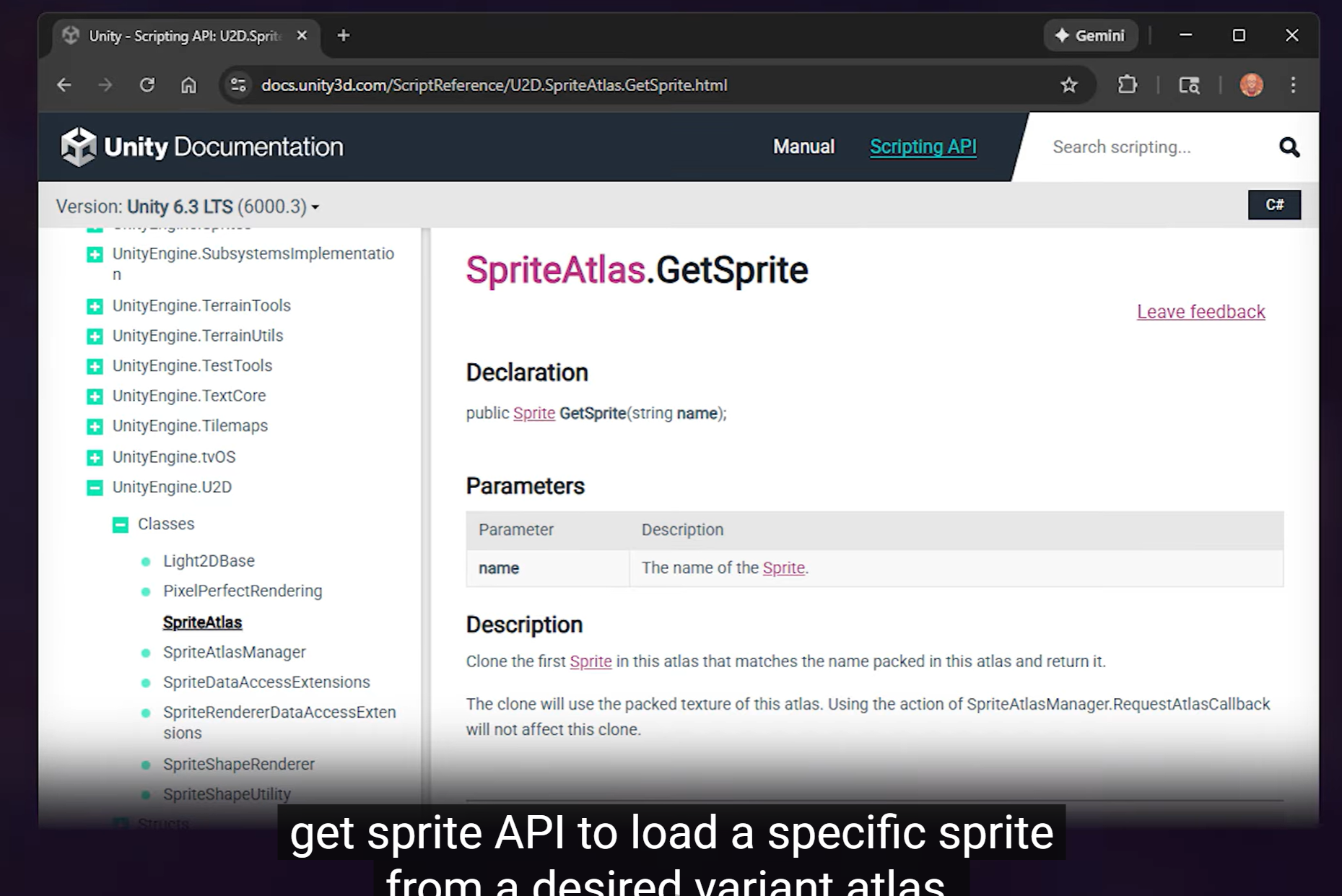This screenshot has height=896, width=1342.
Task: Close the Unity Scripting API tab
Action: point(302,35)
